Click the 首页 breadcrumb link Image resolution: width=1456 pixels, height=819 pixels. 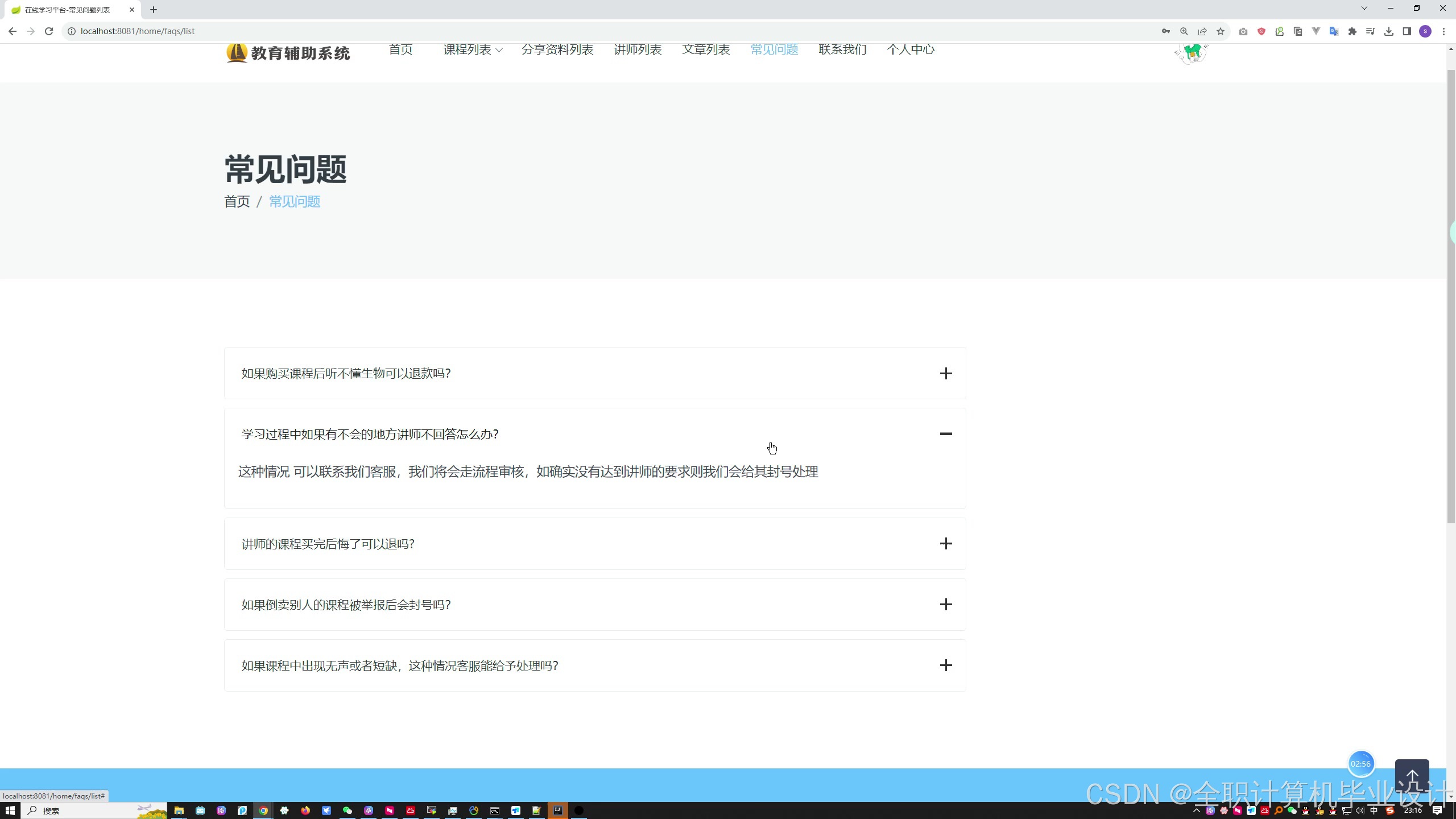[x=237, y=201]
